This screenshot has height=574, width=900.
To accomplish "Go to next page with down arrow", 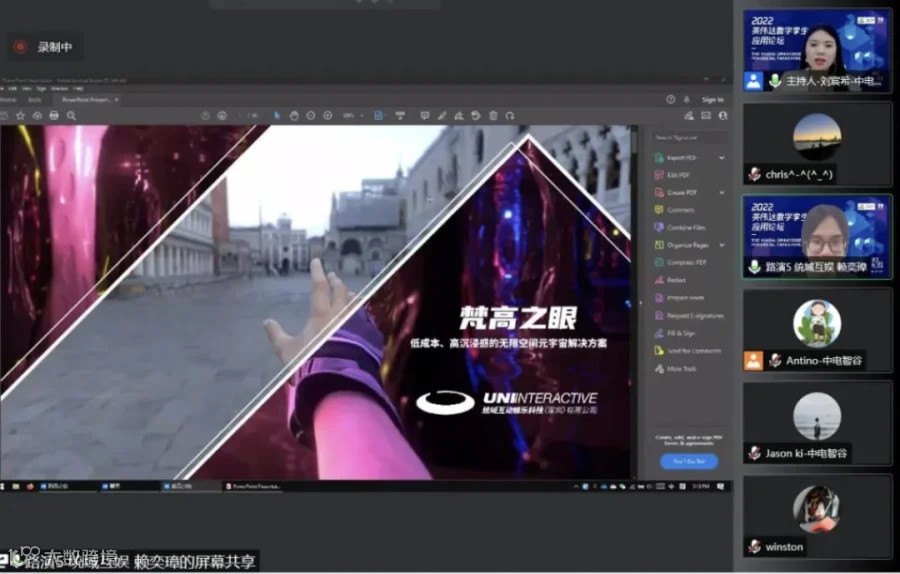I will 222,115.
